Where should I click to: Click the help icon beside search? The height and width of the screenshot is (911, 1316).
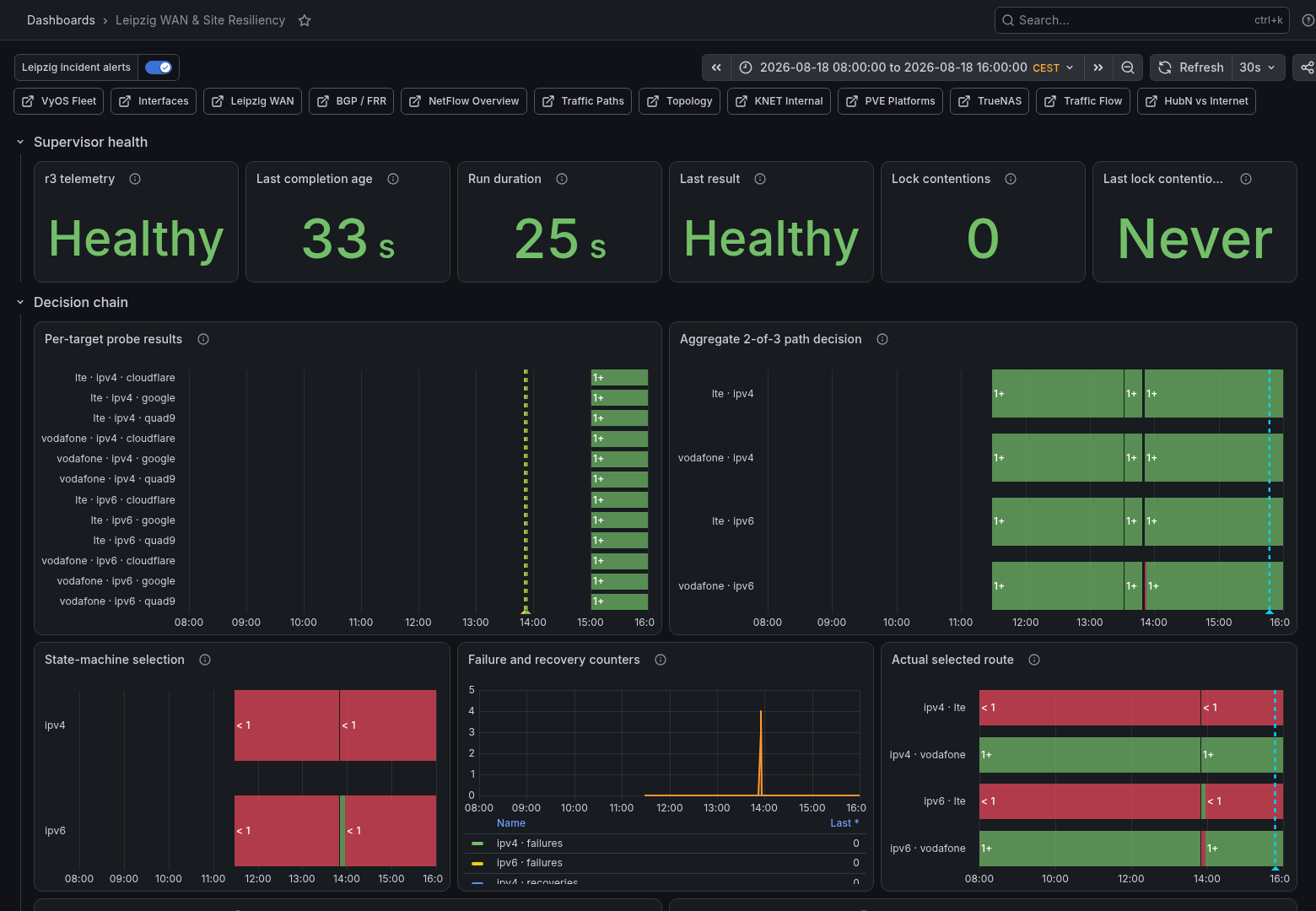pos(1308,20)
